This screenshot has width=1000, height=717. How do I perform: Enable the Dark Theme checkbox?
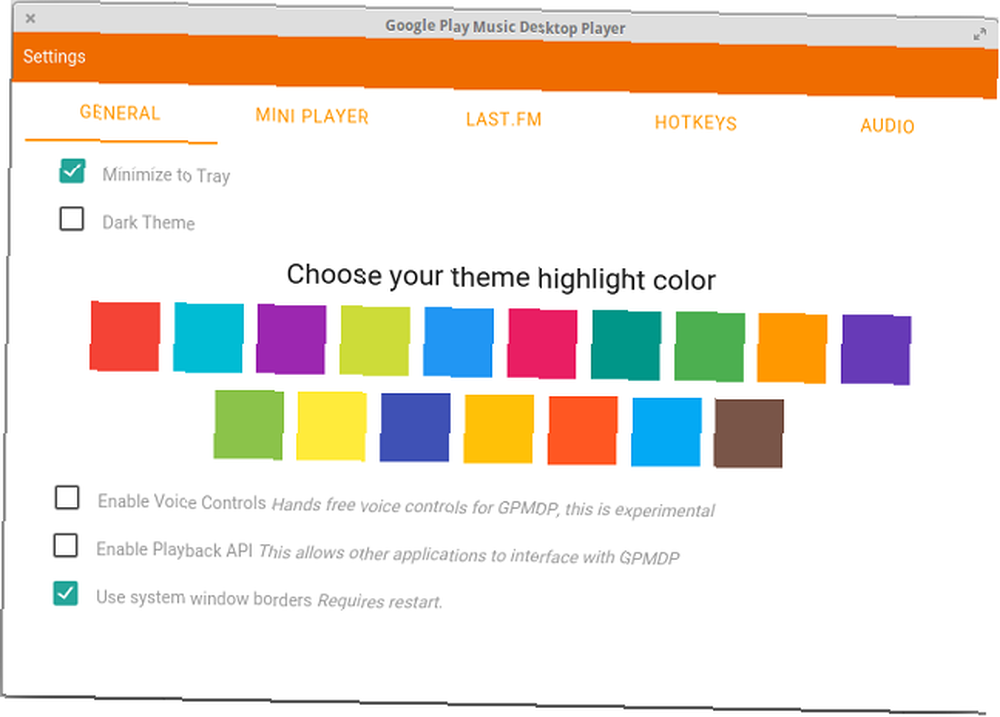click(71, 219)
